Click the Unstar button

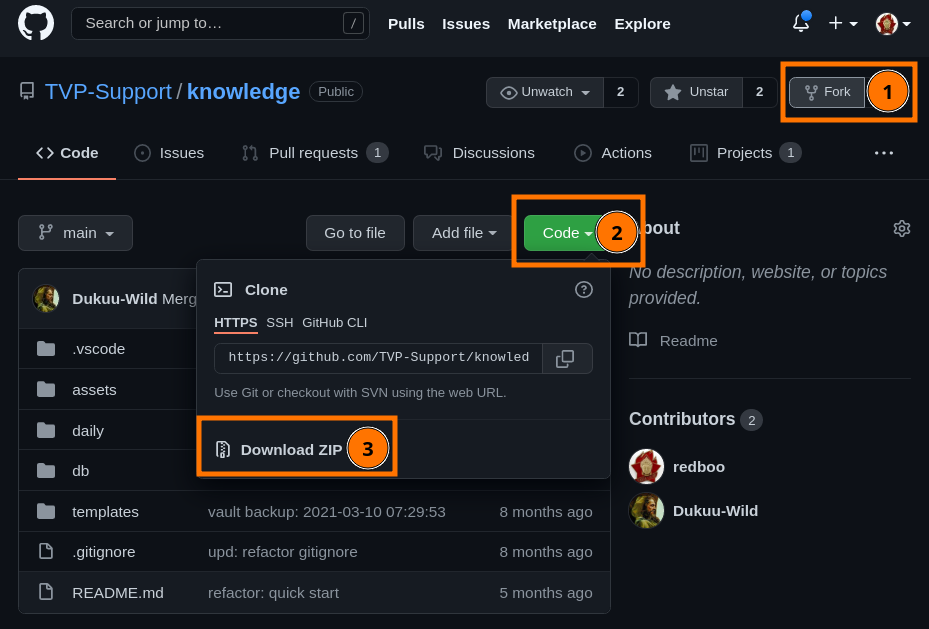pyautogui.click(x=696, y=92)
